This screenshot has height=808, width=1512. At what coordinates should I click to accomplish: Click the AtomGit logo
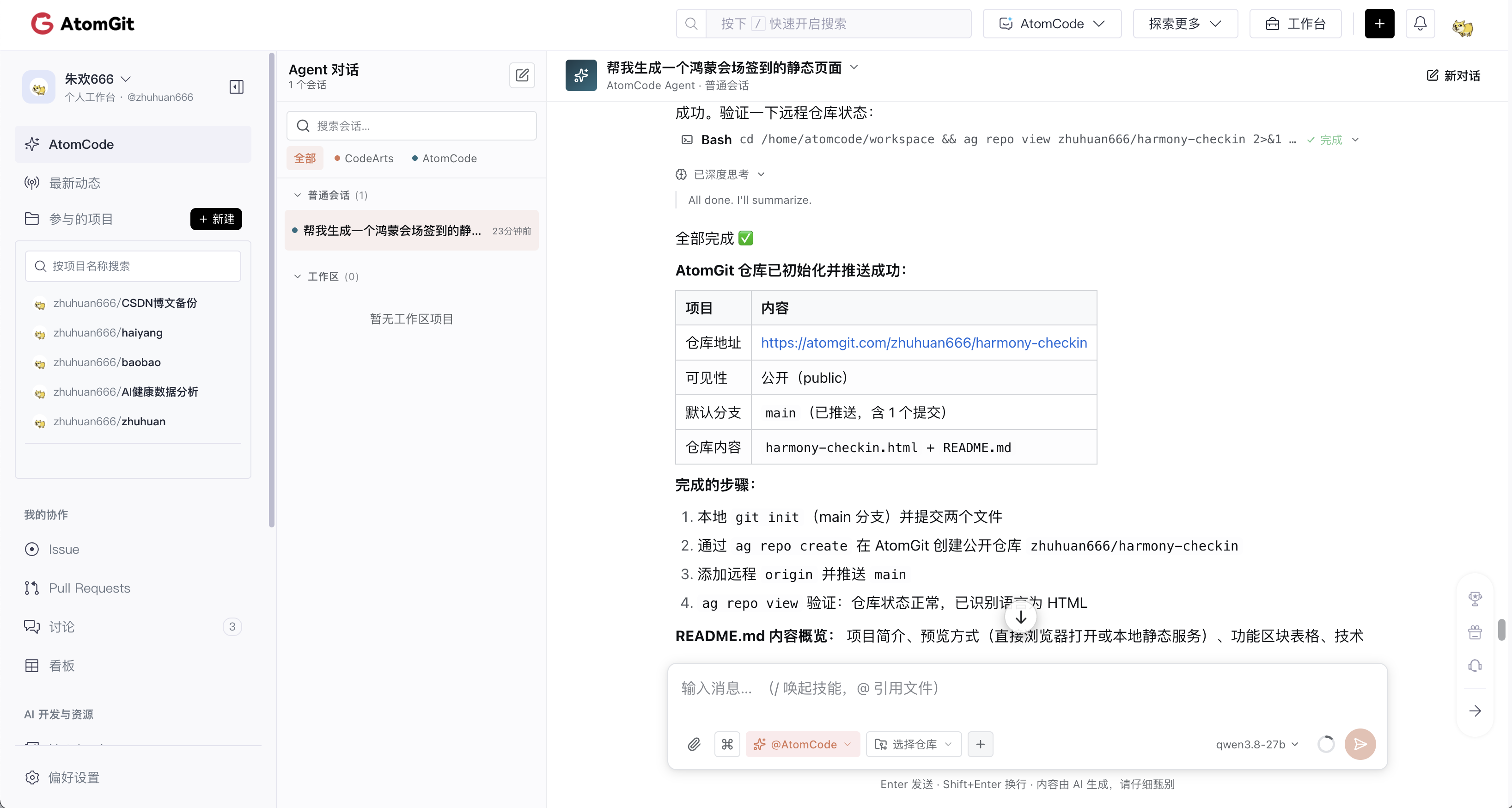point(83,24)
